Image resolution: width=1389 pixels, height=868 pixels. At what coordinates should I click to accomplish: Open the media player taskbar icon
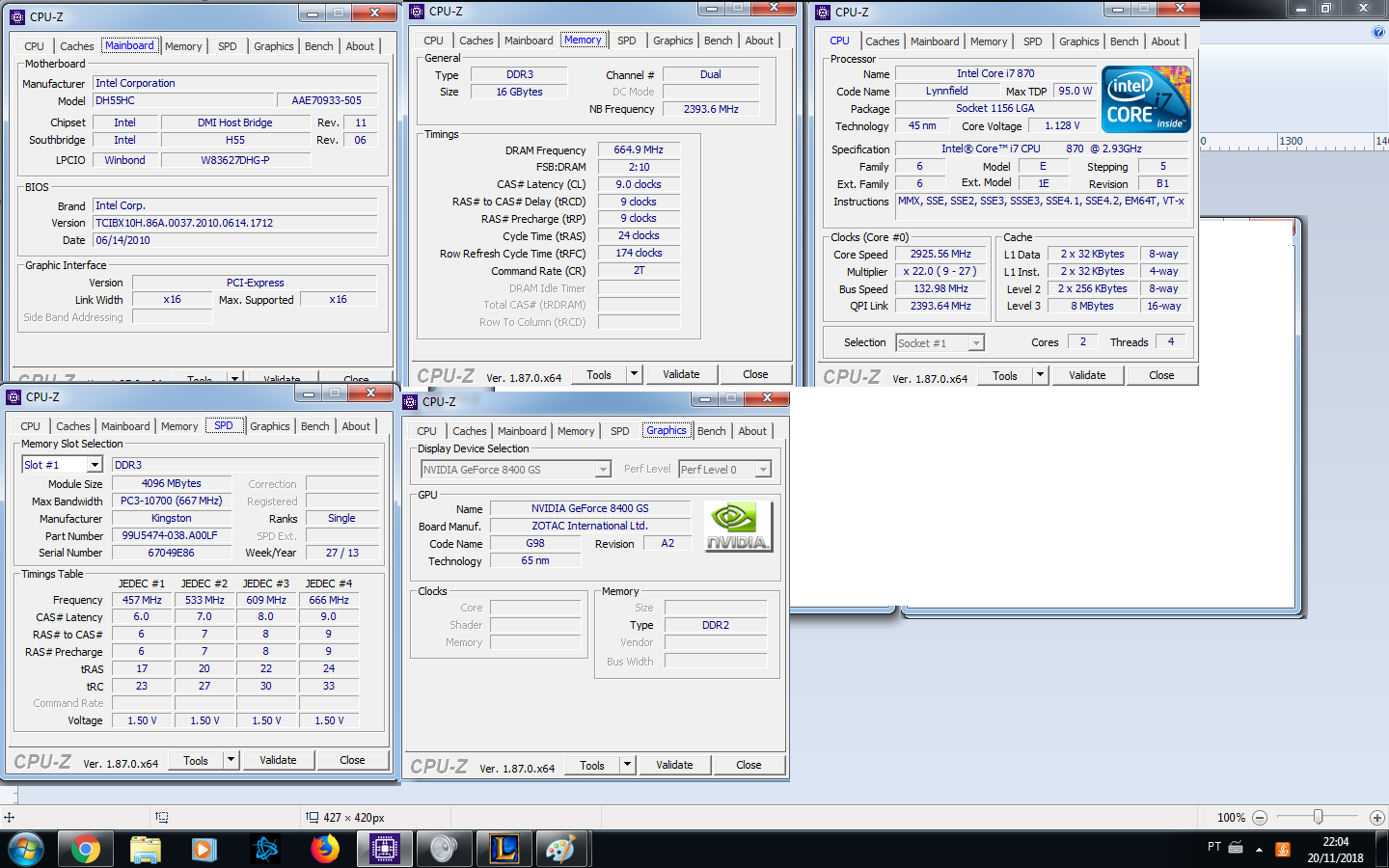tap(204, 849)
